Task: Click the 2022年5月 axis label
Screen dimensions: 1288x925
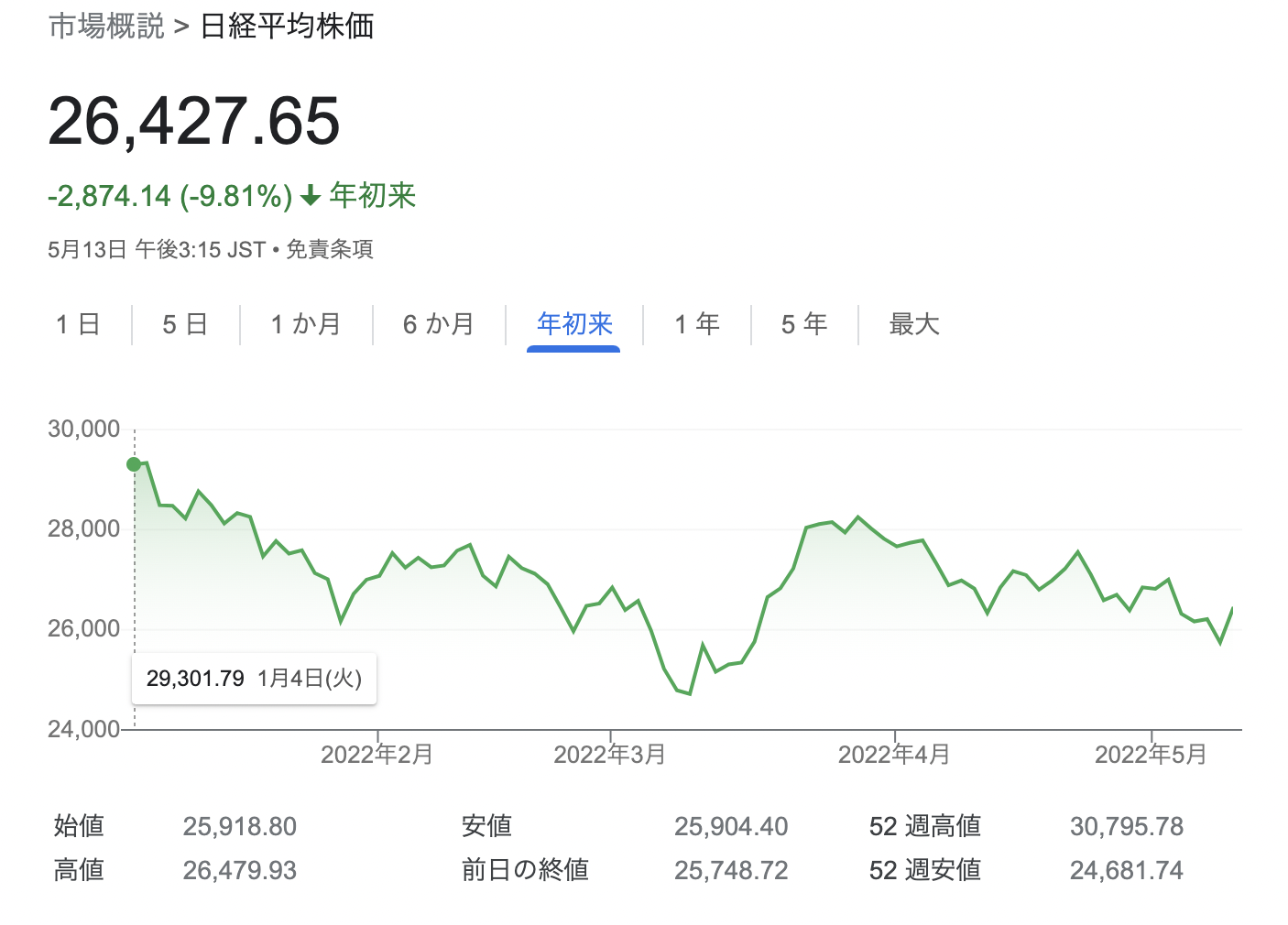Action: [x=1151, y=755]
